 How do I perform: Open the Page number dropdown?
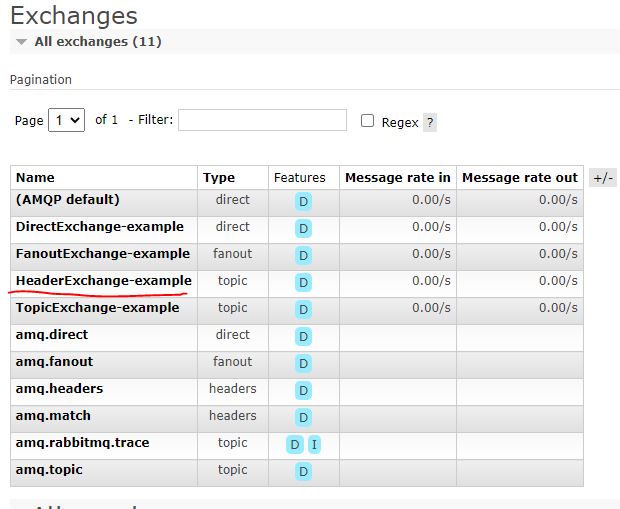(67, 120)
